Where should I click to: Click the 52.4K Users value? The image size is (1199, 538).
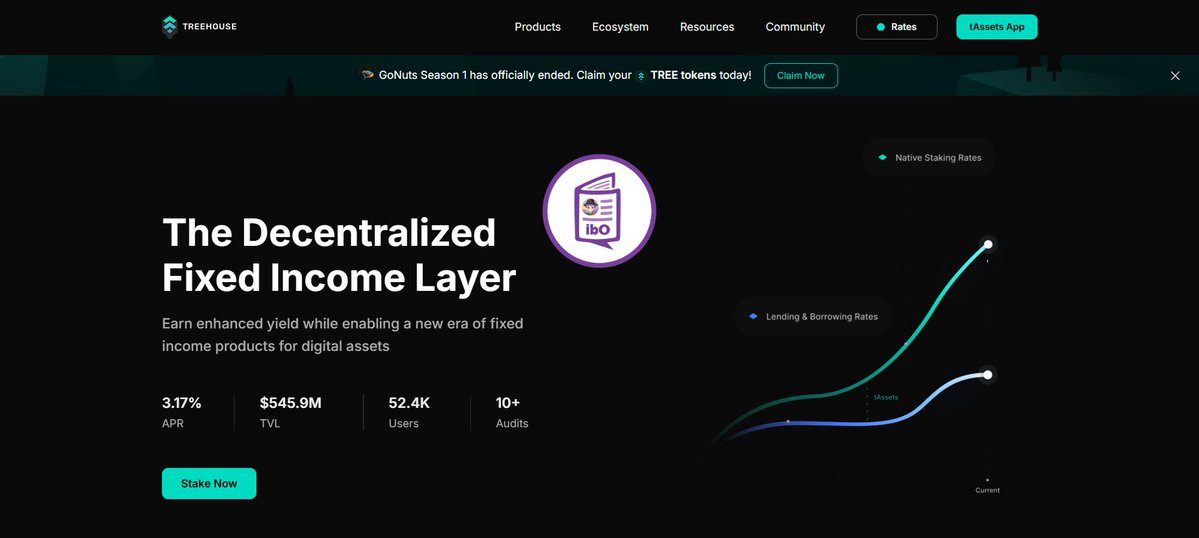click(411, 403)
